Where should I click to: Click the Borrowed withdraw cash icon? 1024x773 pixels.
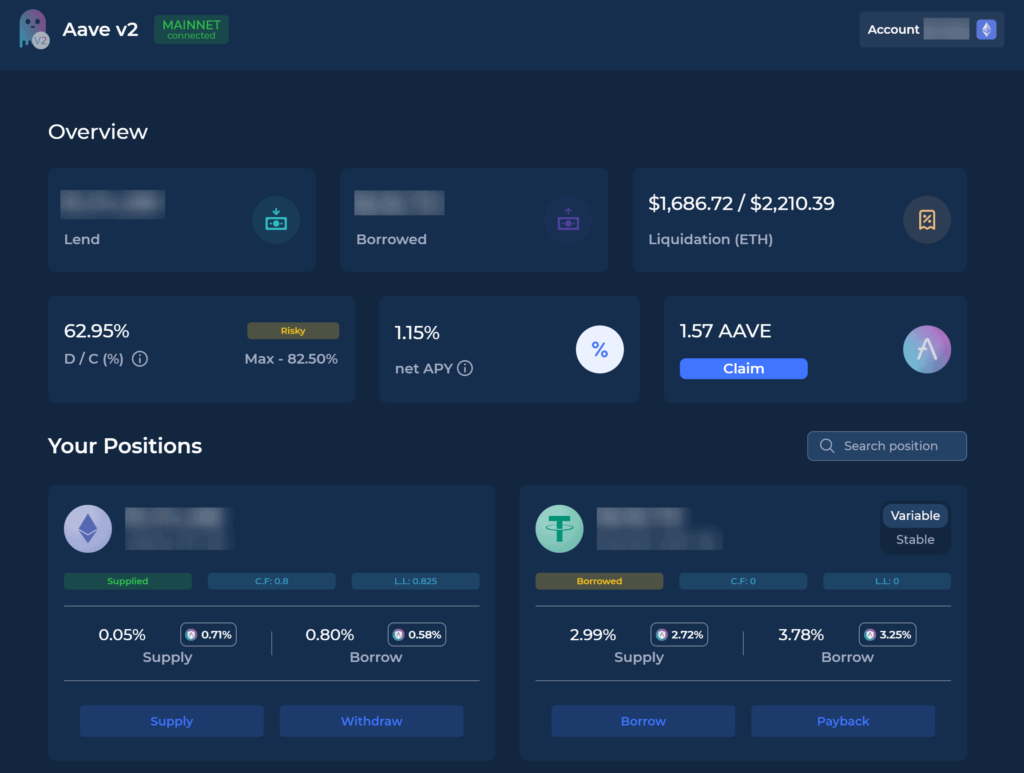568,220
